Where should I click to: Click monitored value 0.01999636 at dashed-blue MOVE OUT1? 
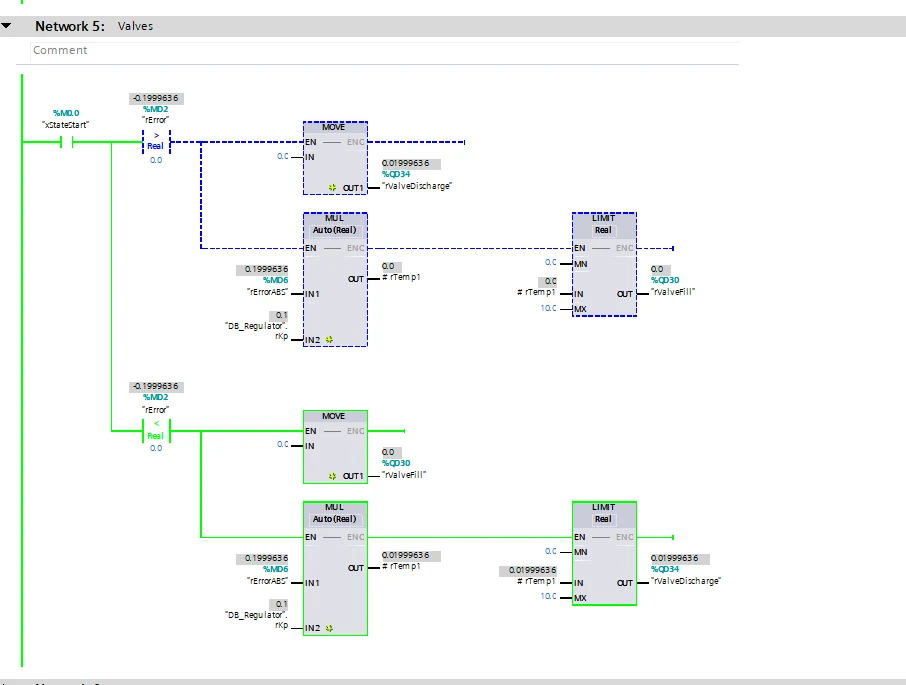410,163
